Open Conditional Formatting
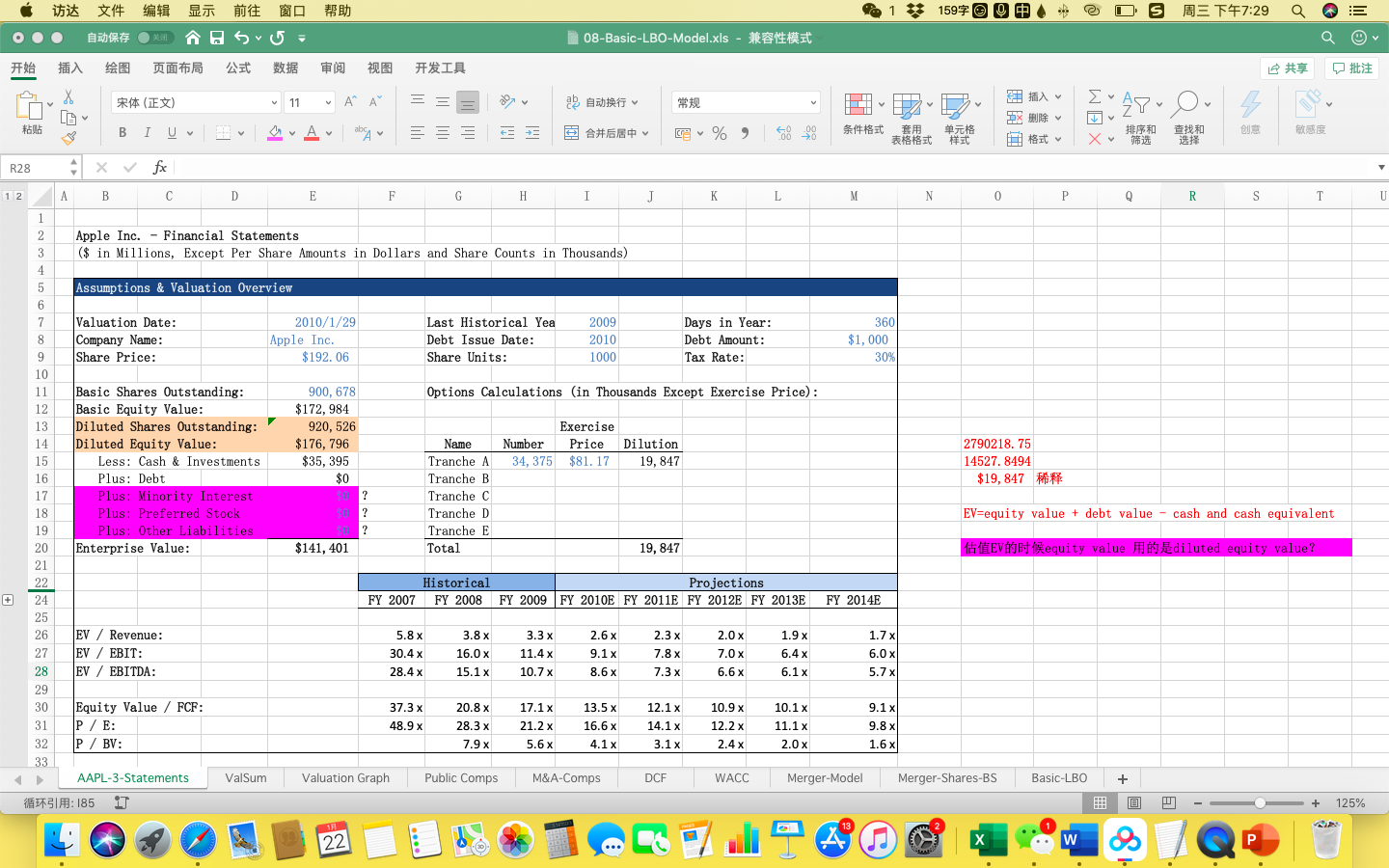1389x868 pixels. coord(863,115)
